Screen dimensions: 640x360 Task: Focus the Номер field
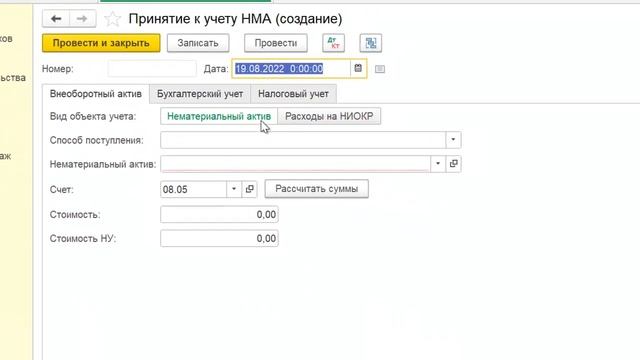click(x=152, y=69)
